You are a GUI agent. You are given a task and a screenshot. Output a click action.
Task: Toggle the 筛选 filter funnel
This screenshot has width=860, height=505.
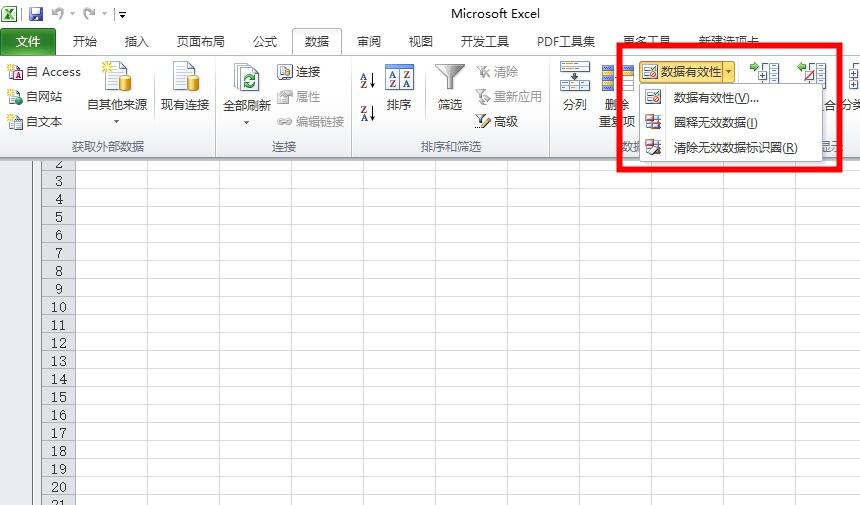(x=450, y=88)
